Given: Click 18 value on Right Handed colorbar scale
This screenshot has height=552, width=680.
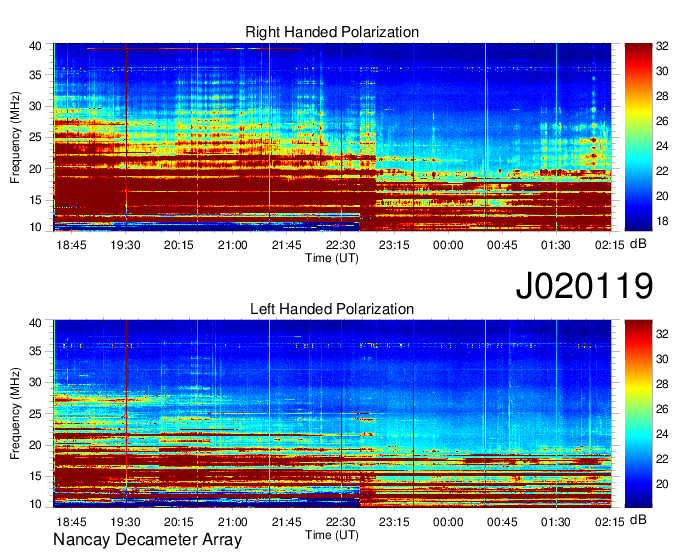Looking at the screenshot, I should 662,222.
